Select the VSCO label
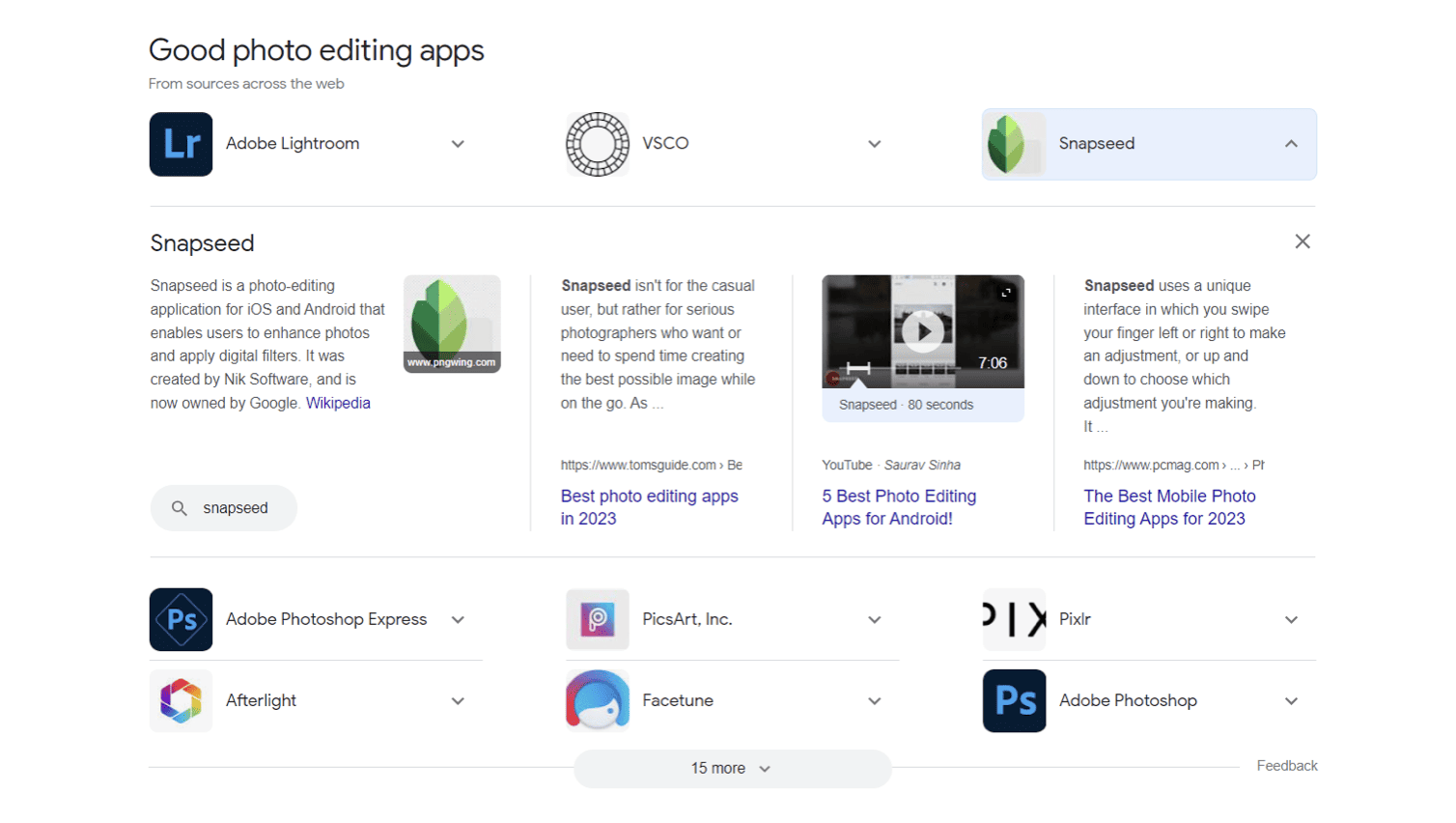This screenshot has height=823, width=1456. tap(665, 143)
